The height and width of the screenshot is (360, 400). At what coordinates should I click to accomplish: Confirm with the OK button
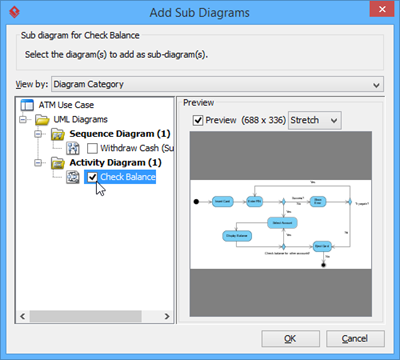coord(290,339)
